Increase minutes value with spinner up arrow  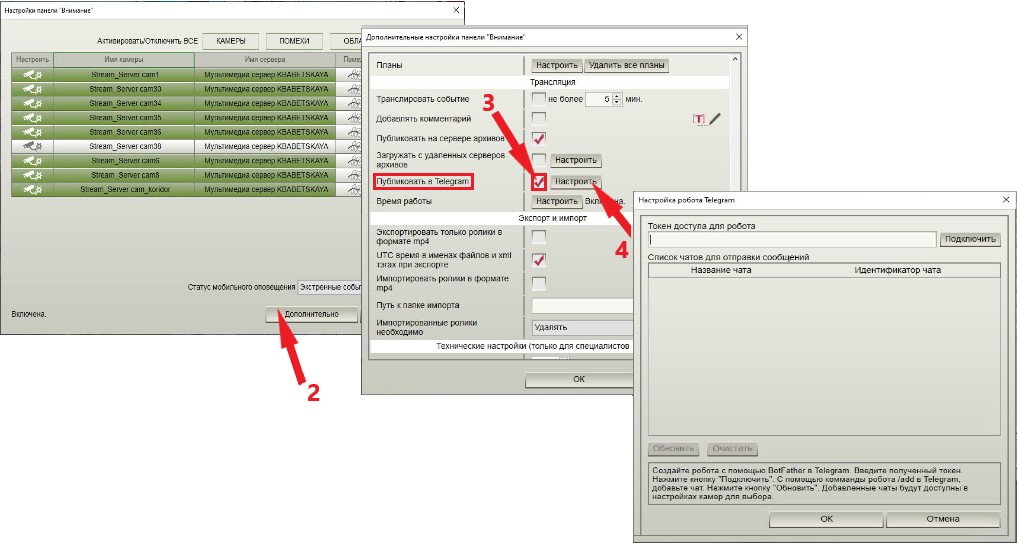[x=617, y=96]
